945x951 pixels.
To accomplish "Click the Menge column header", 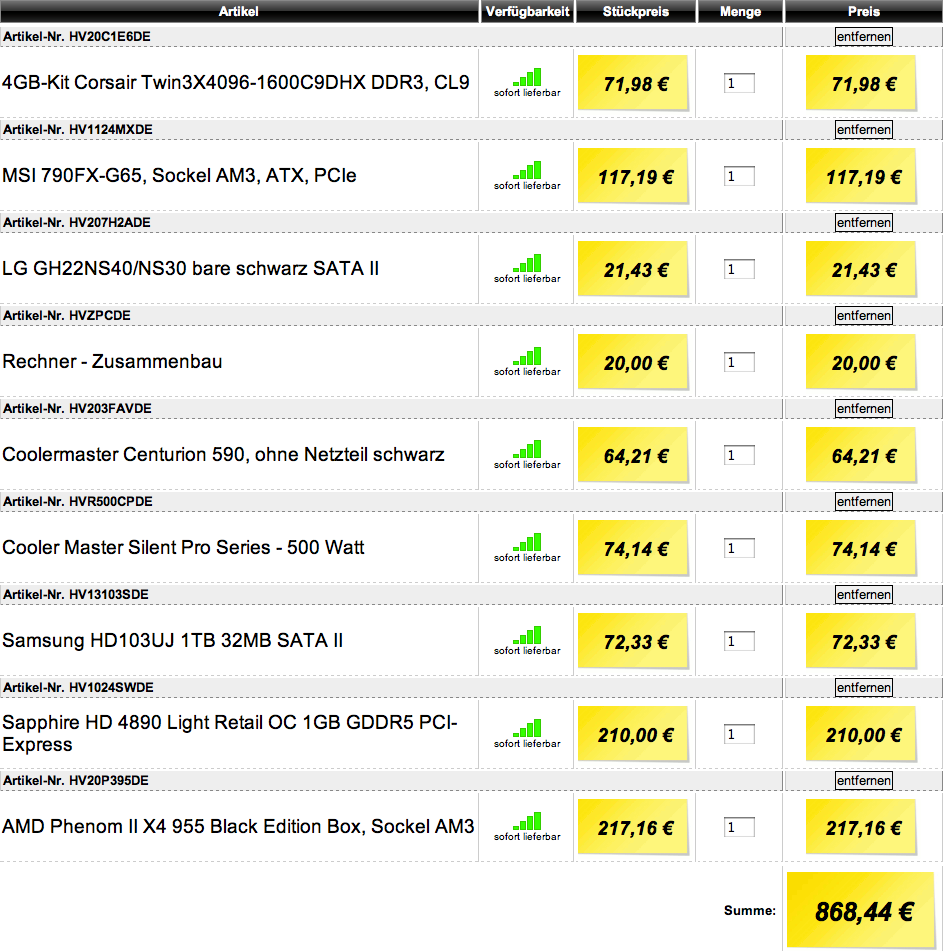I will tap(740, 12).
